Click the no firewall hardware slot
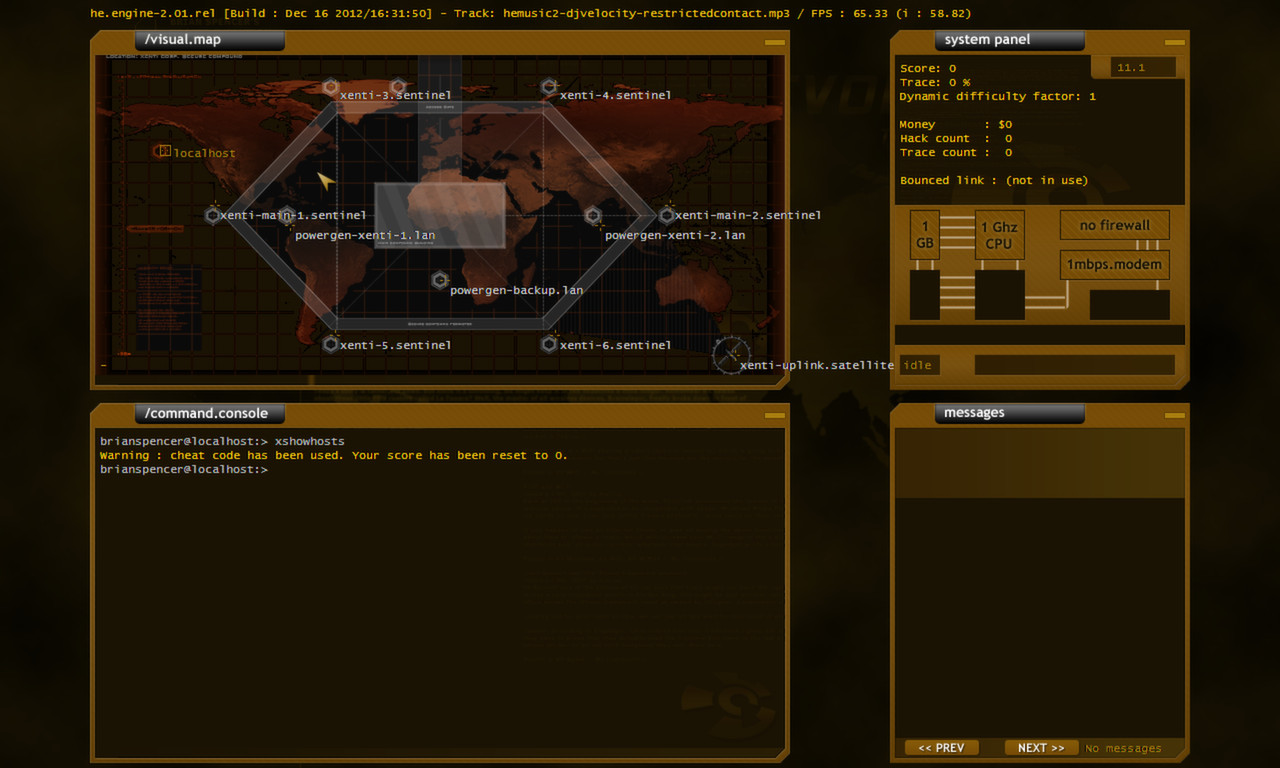The width and height of the screenshot is (1280, 768). [x=1114, y=224]
